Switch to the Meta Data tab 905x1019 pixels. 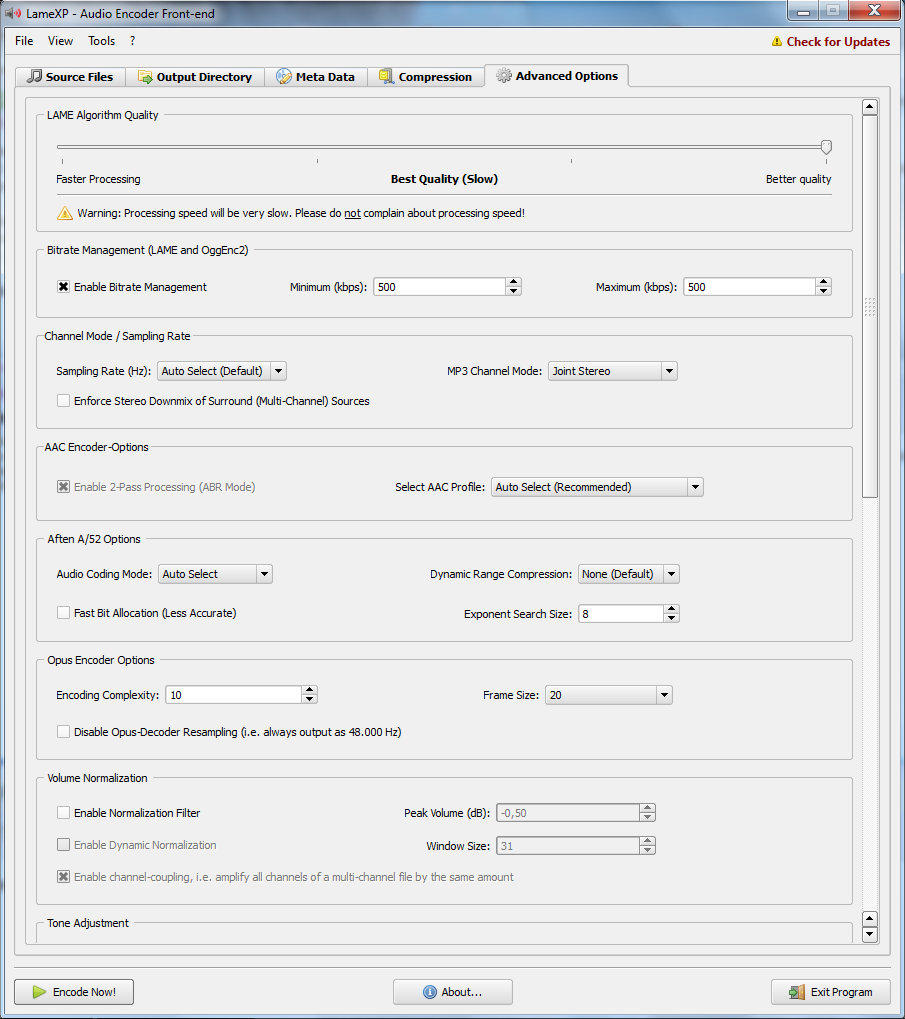point(316,77)
